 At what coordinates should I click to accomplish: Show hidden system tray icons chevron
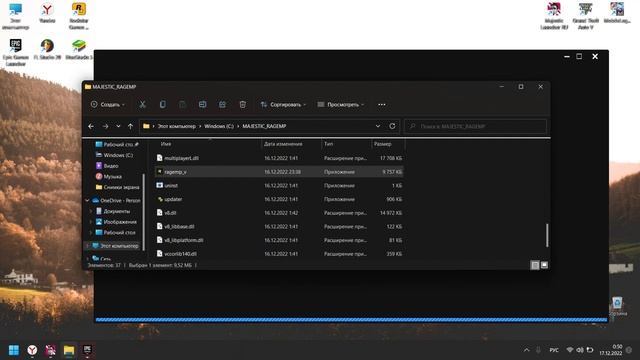coord(527,350)
